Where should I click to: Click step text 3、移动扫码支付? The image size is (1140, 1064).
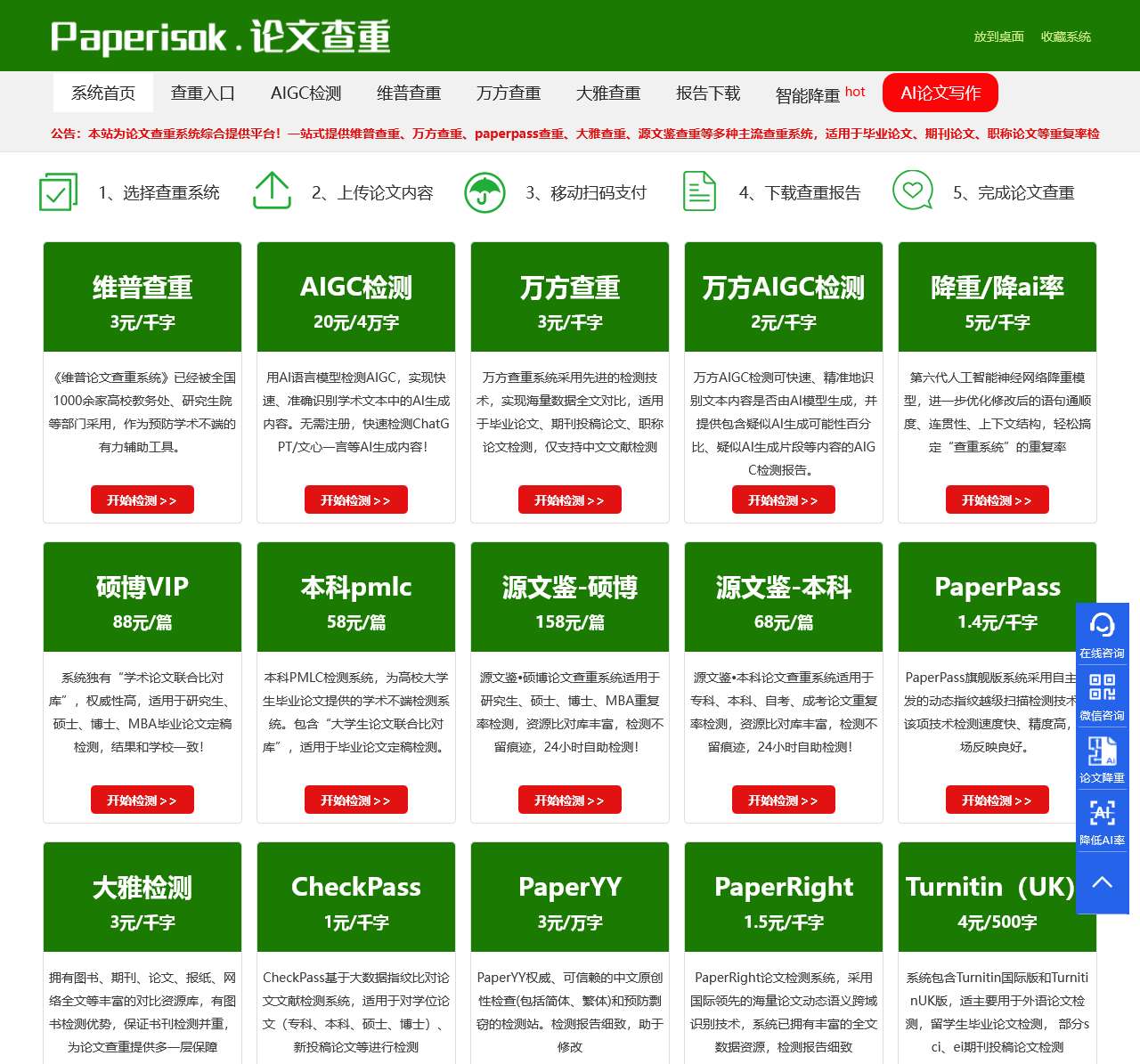tap(586, 192)
